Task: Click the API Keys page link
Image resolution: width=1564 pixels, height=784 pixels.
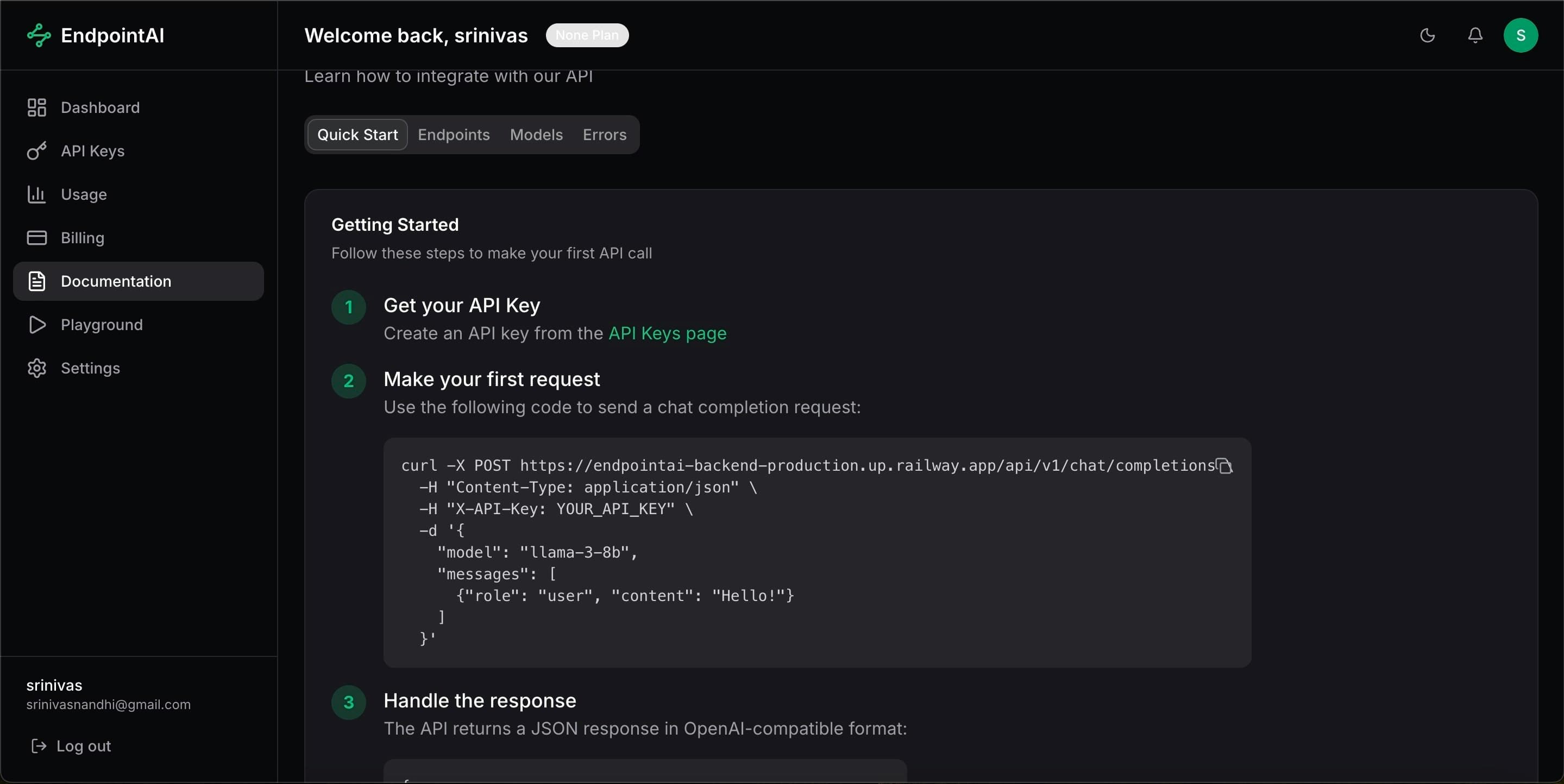Action: 667,333
